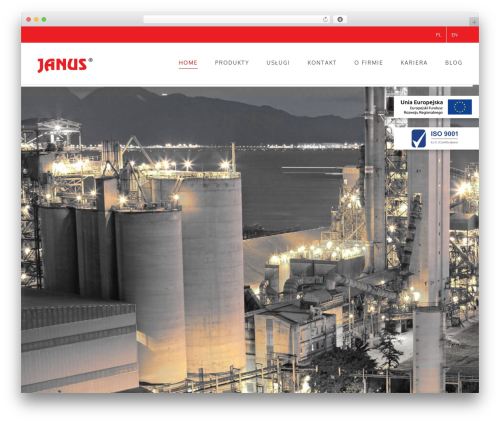Image resolution: width=500 pixels, height=423 pixels.
Task: Reload the page in browser bar
Action: [325, 19]
